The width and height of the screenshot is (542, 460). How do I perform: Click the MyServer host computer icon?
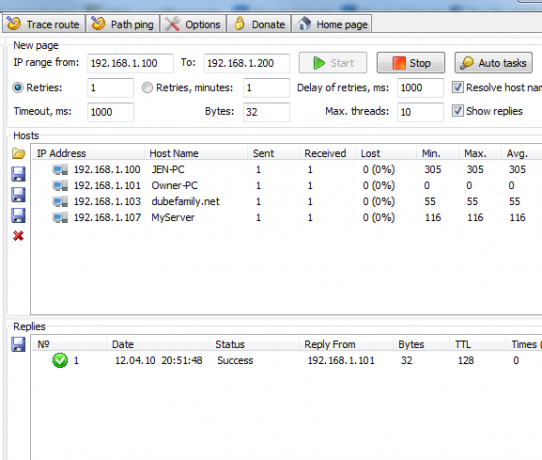(x=60, y=218)
